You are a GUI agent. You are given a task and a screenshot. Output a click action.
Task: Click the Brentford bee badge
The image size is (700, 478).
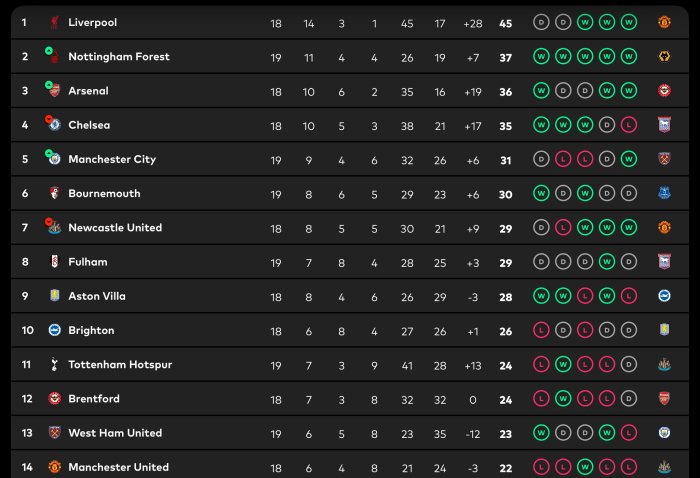[x=54, y=399]
